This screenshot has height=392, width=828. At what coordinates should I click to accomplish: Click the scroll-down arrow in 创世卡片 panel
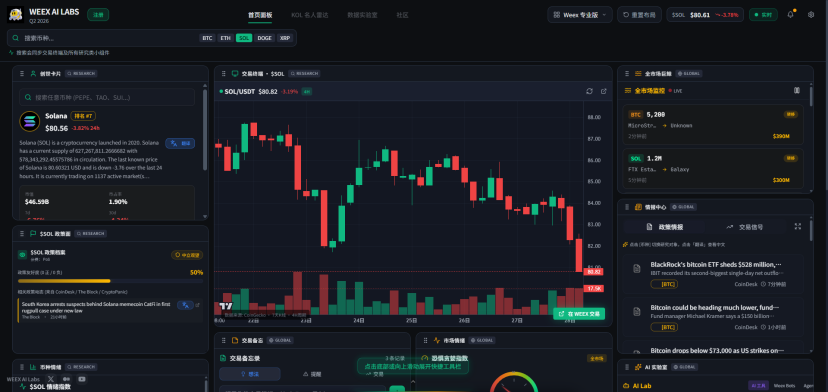tap(205, 216)
